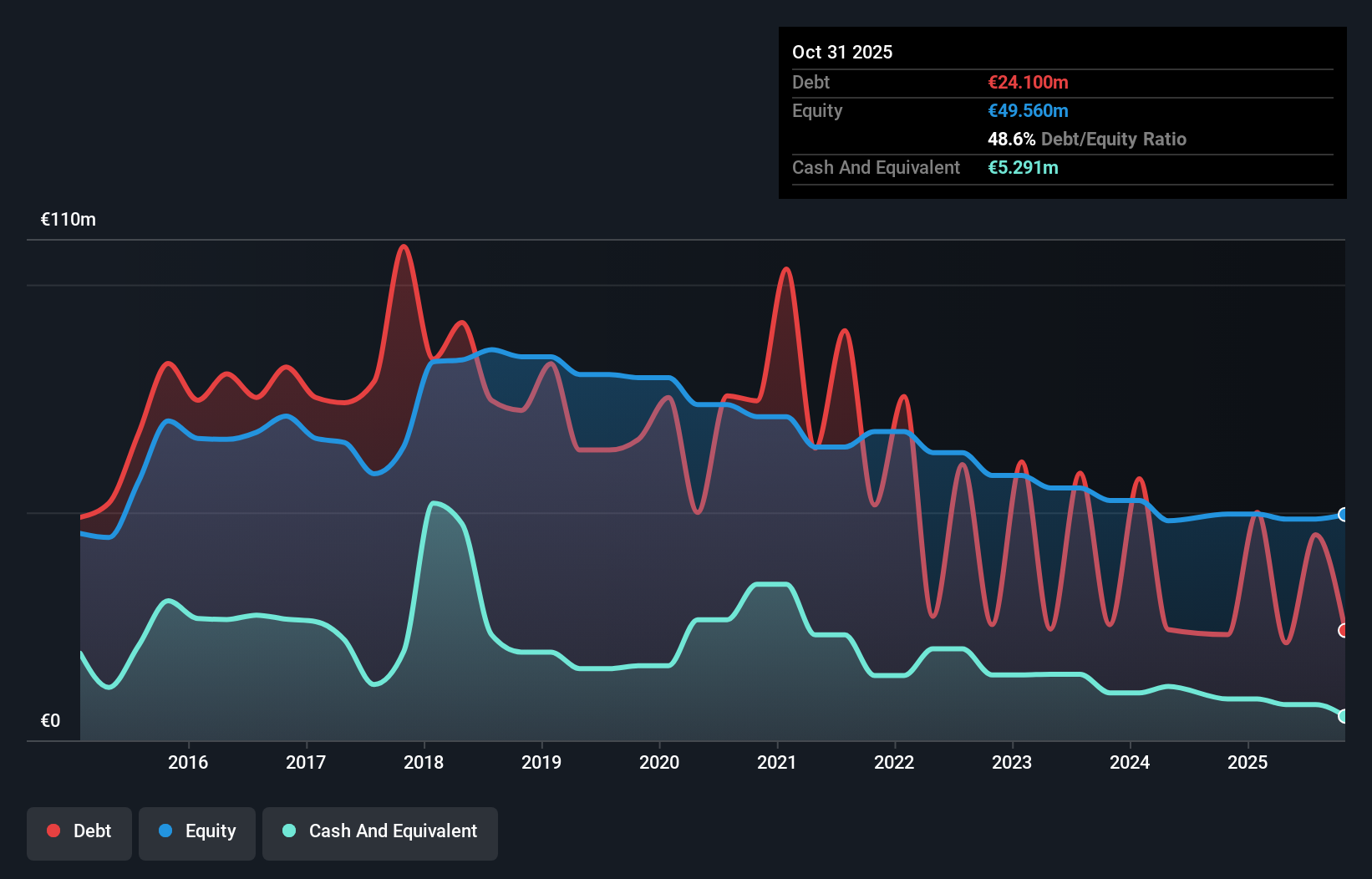Select the 2020 axis label
The width and height of the screenshot is (1372, 879).
coord(659,762)
